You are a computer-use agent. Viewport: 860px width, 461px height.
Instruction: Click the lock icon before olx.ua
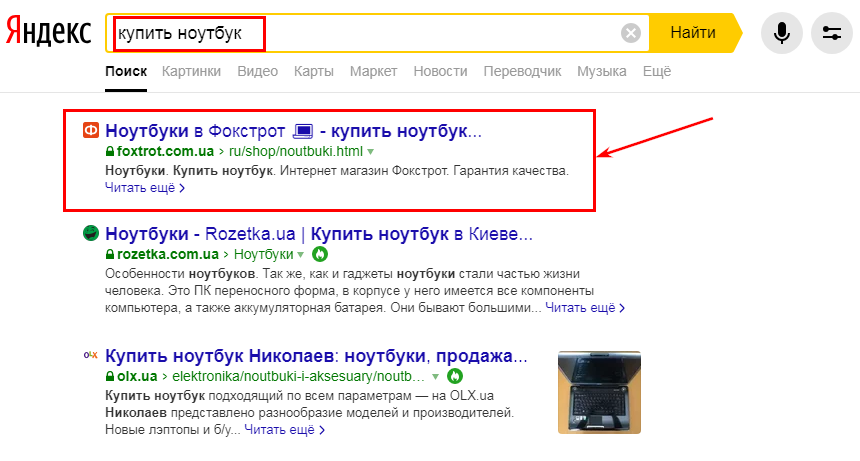[x=110, y=376]
